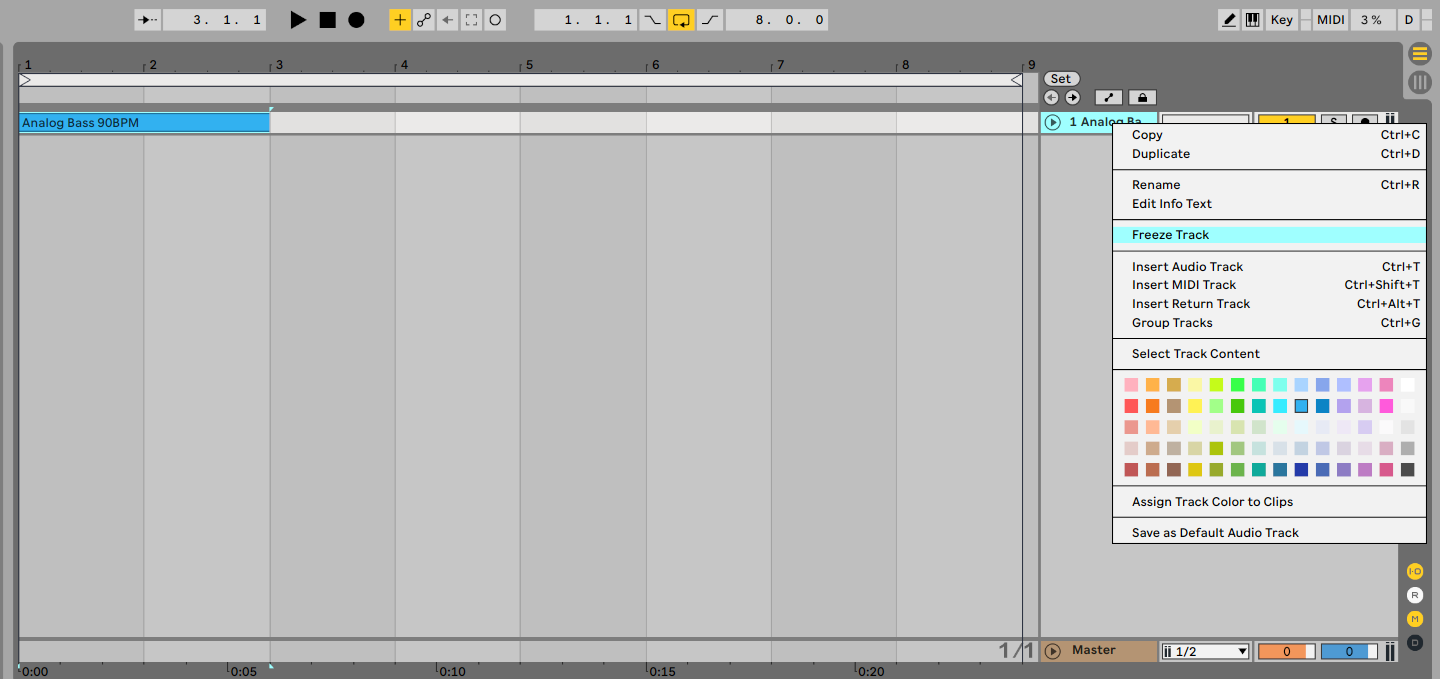Choose Insert Audio Track menu item
The height and width of the screenshot is (679, 1440).
(1269, 267)
